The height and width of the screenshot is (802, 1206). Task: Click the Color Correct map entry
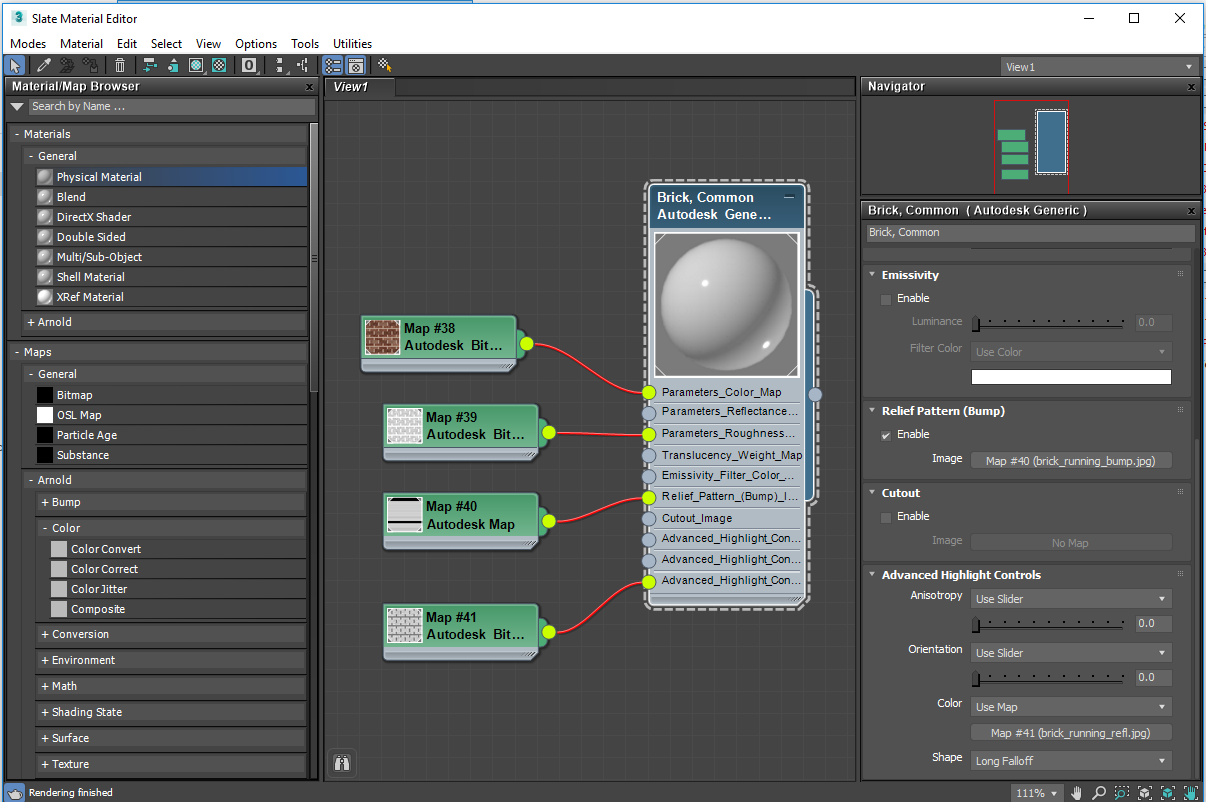(178, 569)
